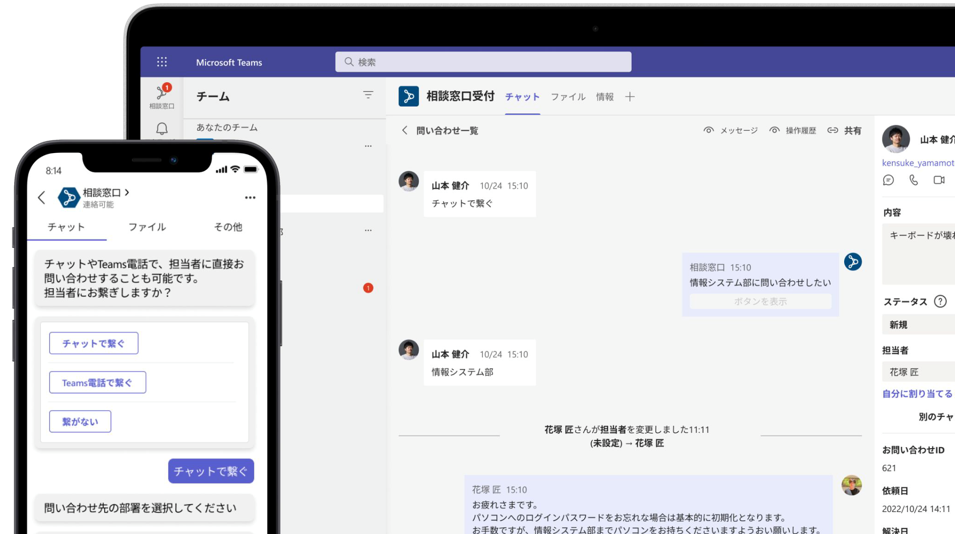Click the 相談窓口 bot avatar beside message
965x548 pixels.
point(853,262)
